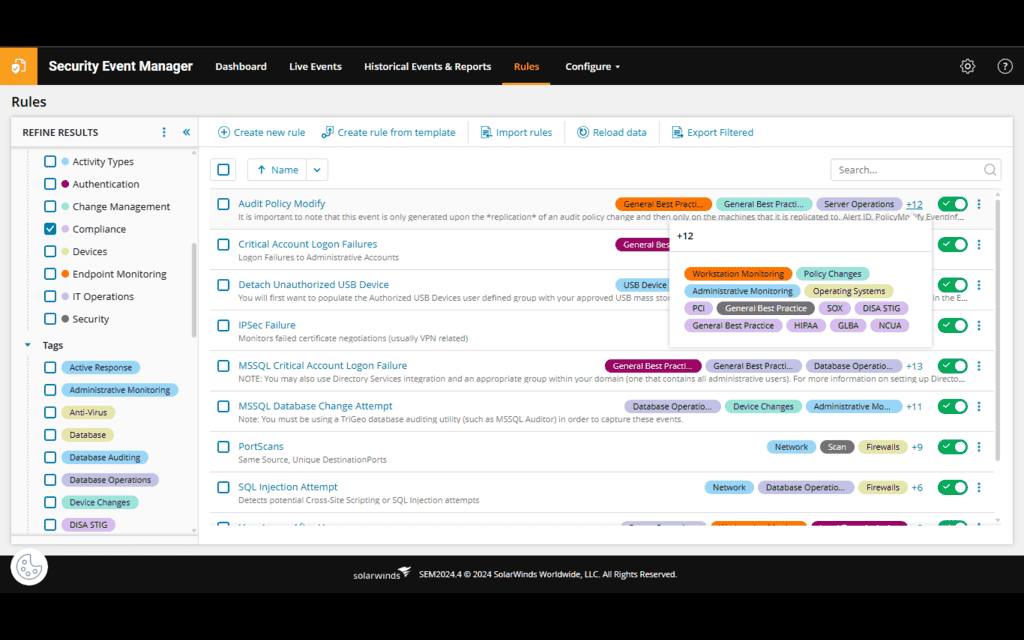The image size is (1024, 640).
Task: Open the MSSQL Database Change Attempt rule
Action: [x=315, y=406]
